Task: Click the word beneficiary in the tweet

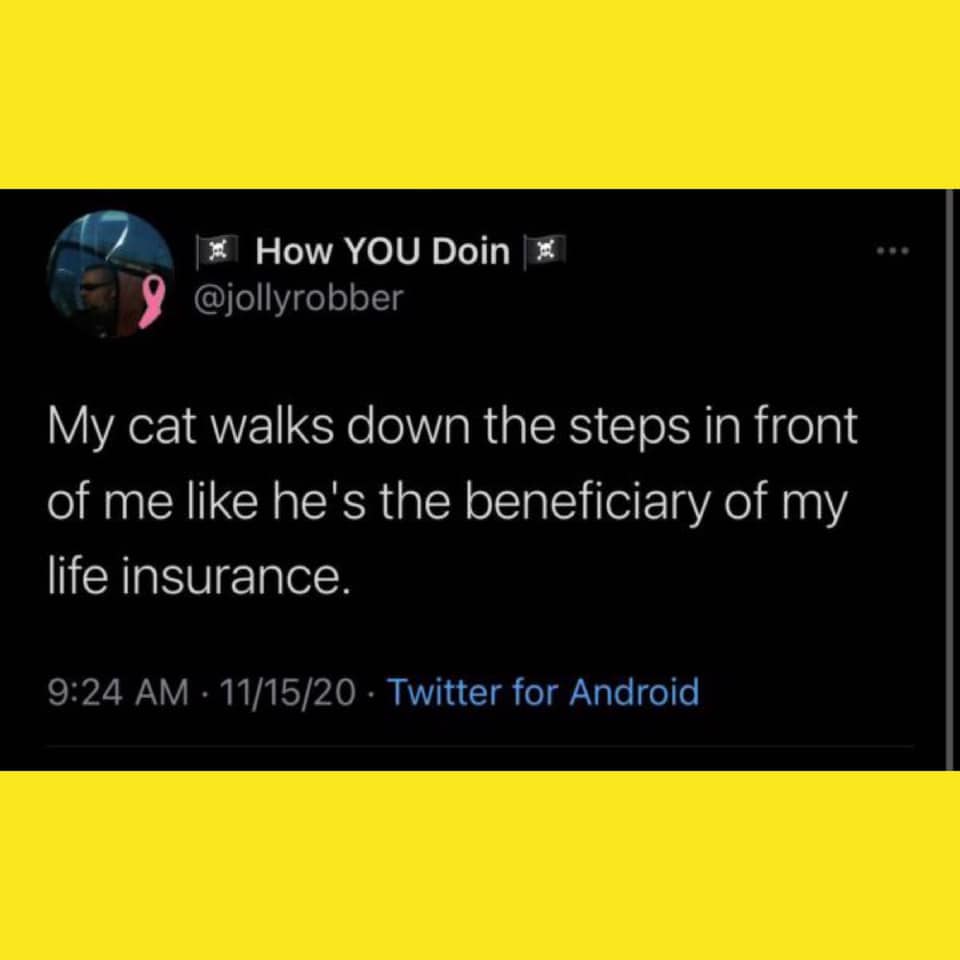Action: tap(588, 504)
